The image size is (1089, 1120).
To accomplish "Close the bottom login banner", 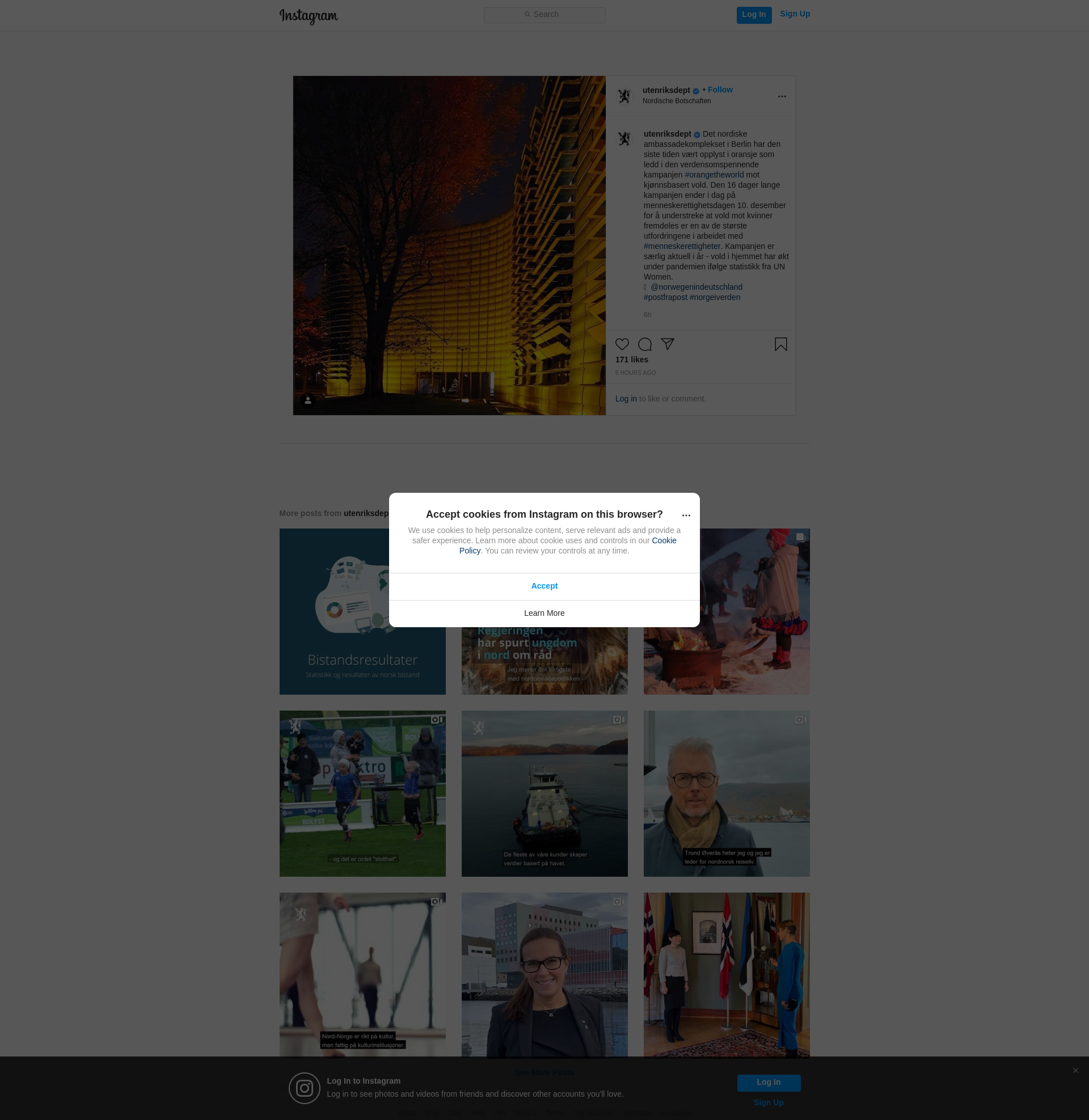I will coord(1075,1070).
